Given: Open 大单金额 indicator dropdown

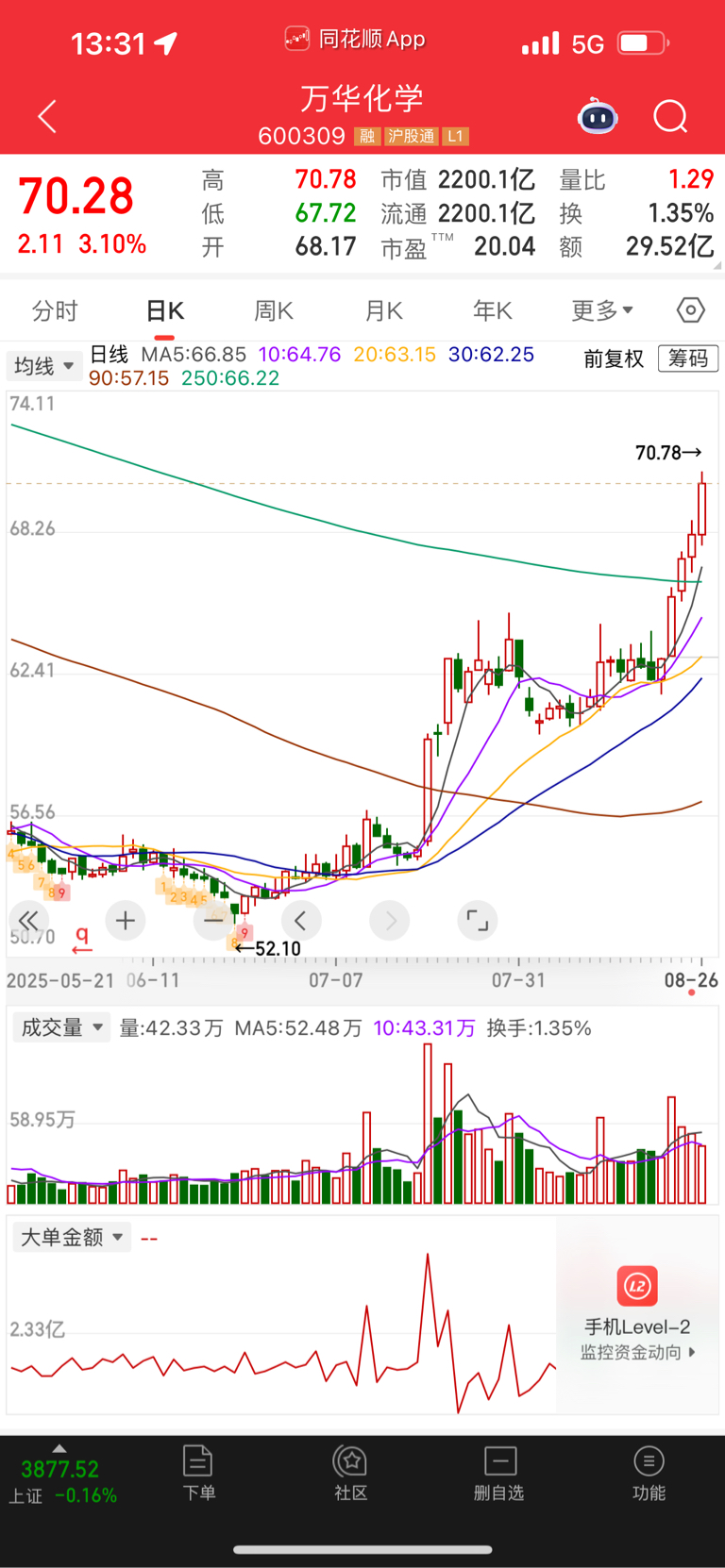Looking at the screenshot, I should 72,1237.
